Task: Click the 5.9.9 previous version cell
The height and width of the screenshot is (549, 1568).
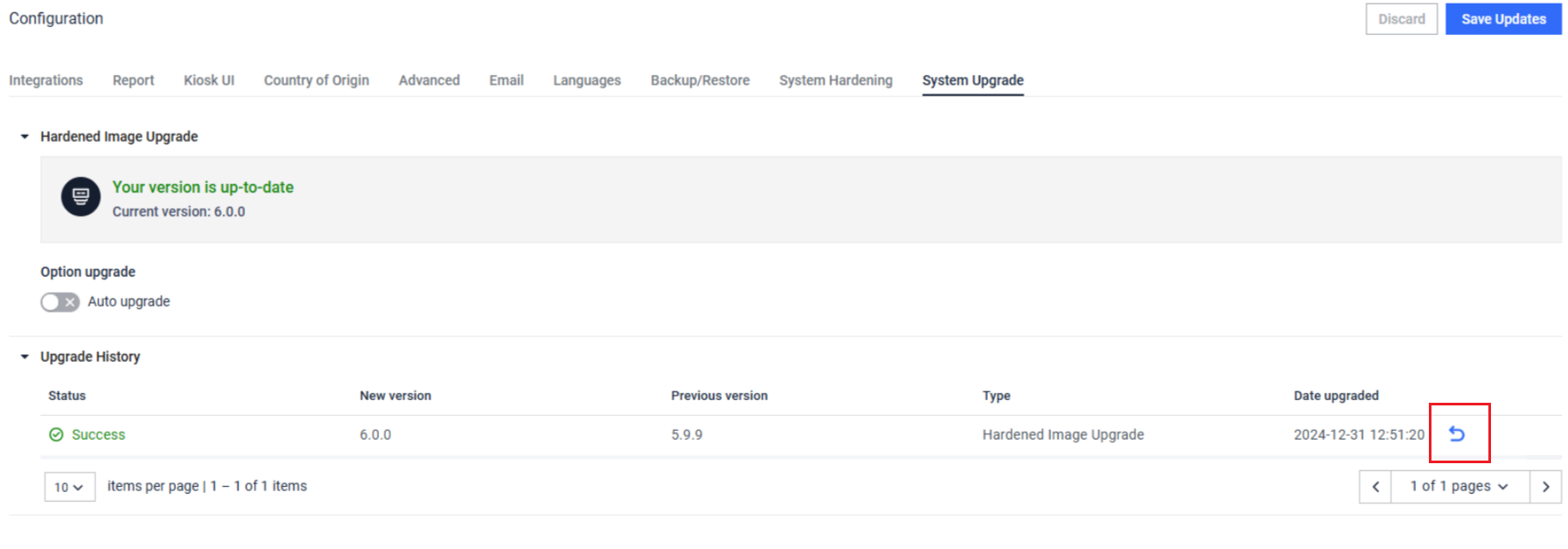Action: point(687,434)
